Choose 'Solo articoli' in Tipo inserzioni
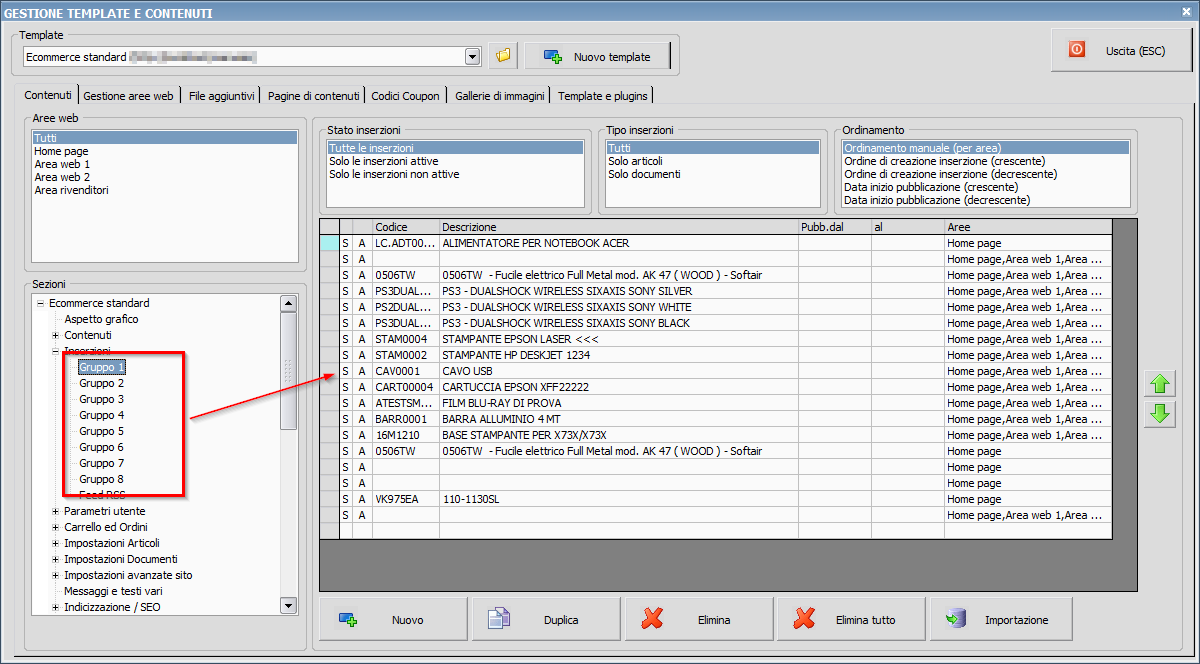 (x=635, y=161)
